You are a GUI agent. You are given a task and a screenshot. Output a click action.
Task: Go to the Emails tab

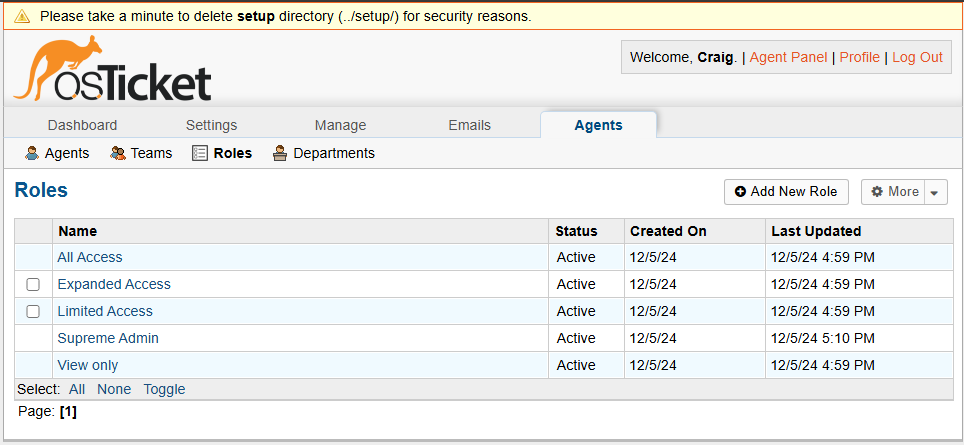point(469,125)
